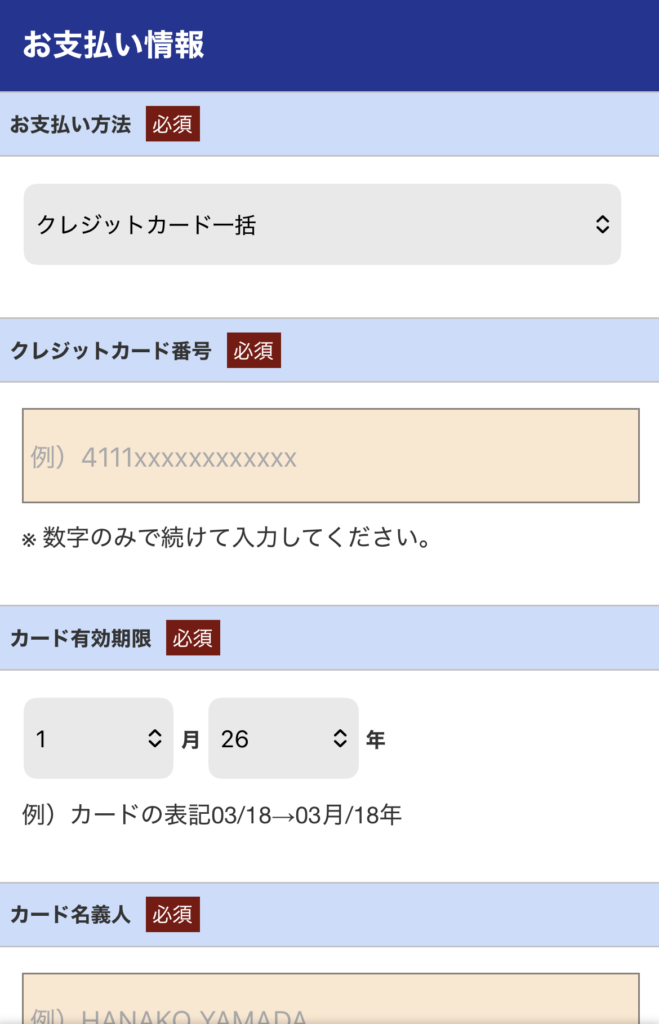Click the カード名義人 section label
Screen dimensions: 659x1024
pos(70,914)
